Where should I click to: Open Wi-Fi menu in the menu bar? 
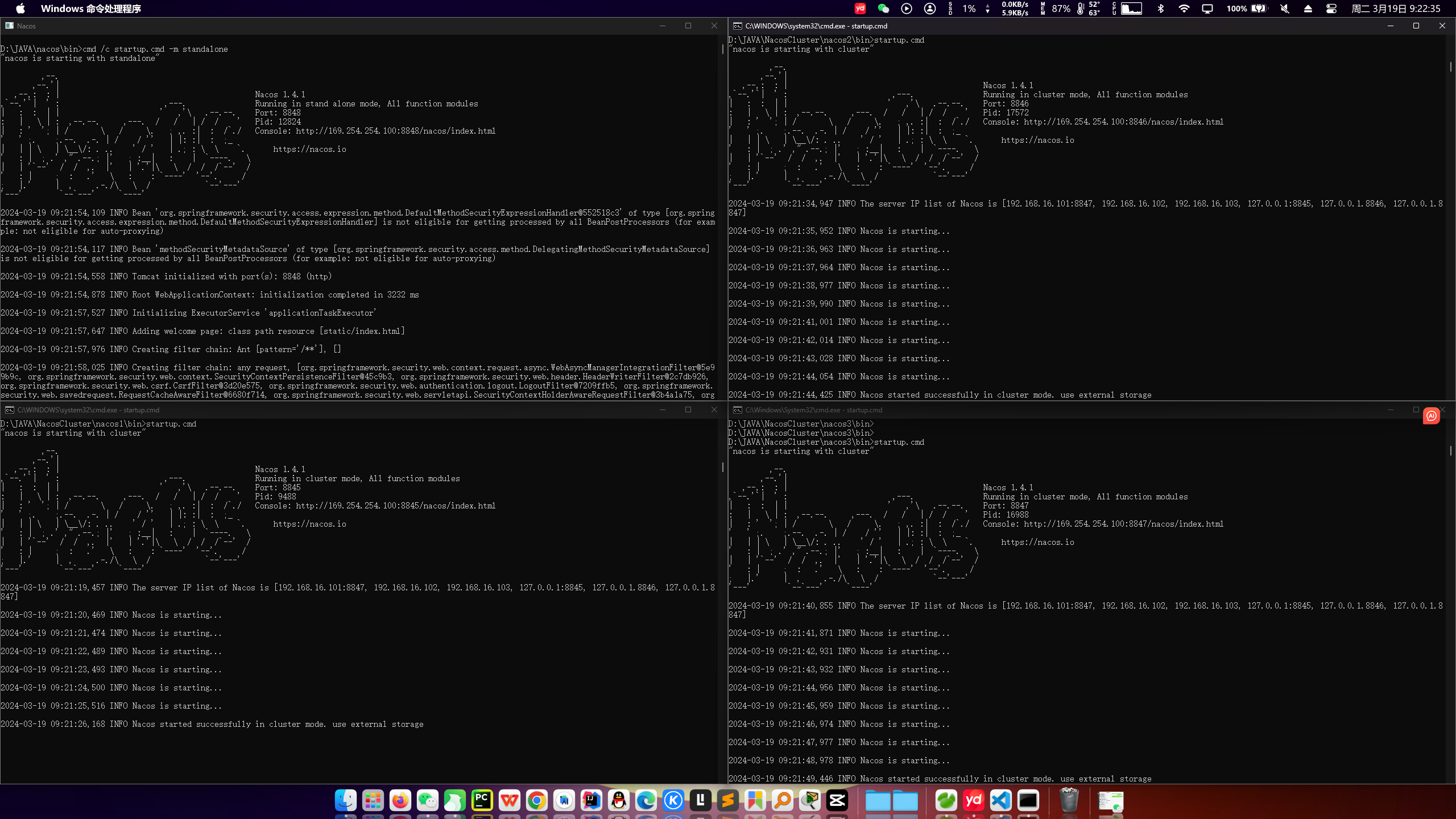(x=1184, y=9)
